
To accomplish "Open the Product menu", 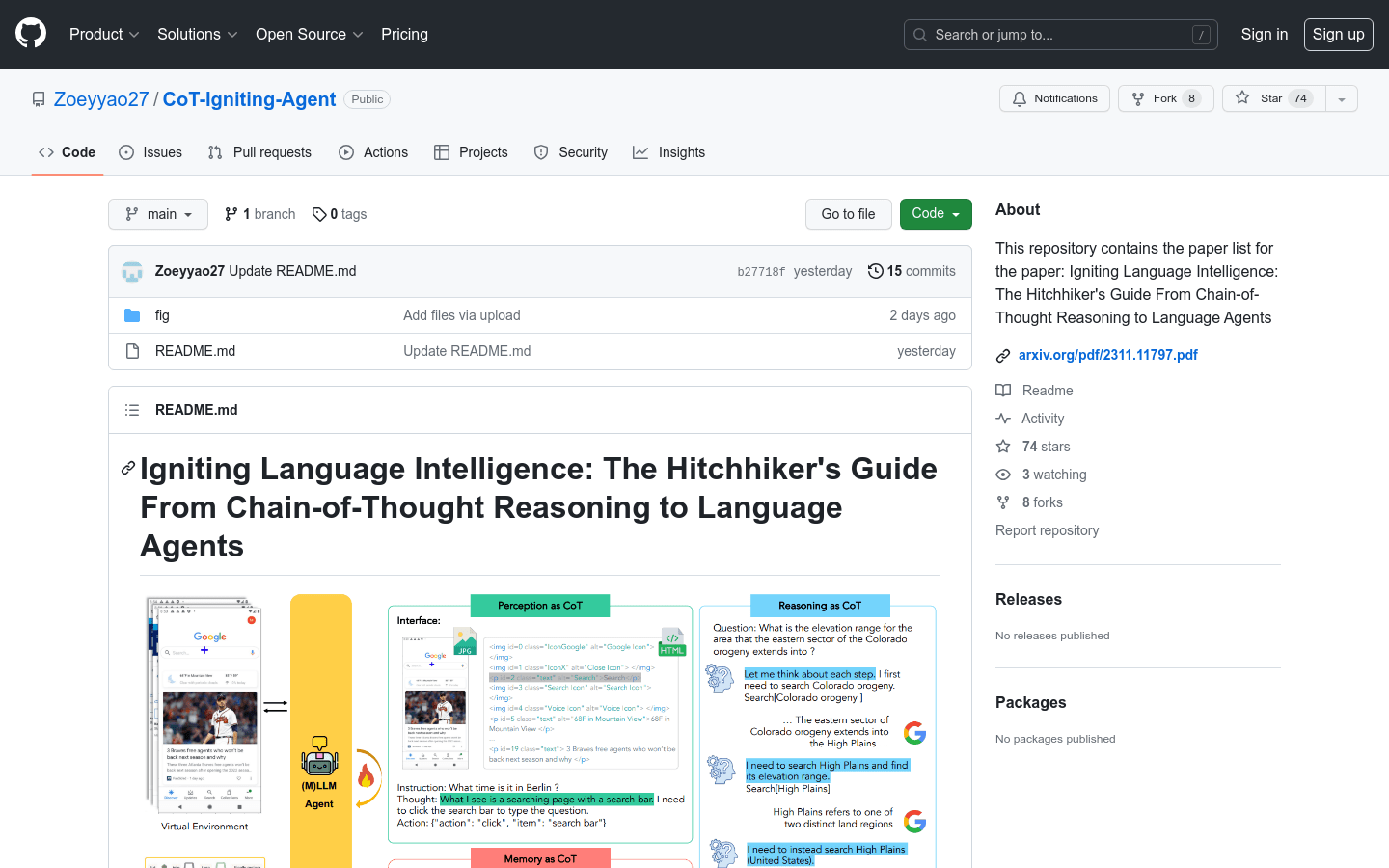I will pos(104,34).
